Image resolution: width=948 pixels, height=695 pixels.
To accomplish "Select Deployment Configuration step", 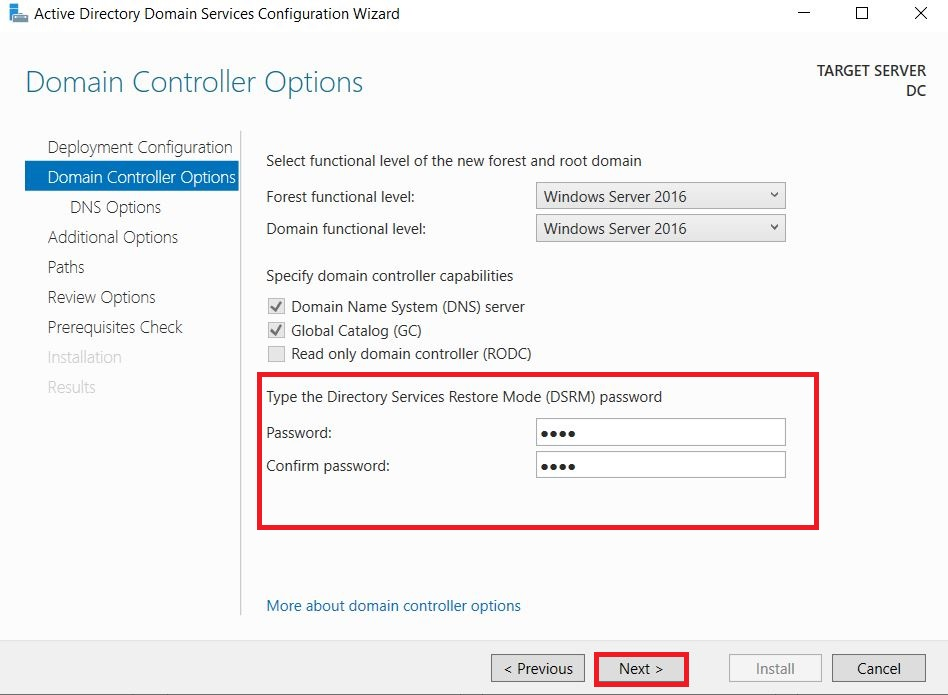I will click(x=140, y=147).
